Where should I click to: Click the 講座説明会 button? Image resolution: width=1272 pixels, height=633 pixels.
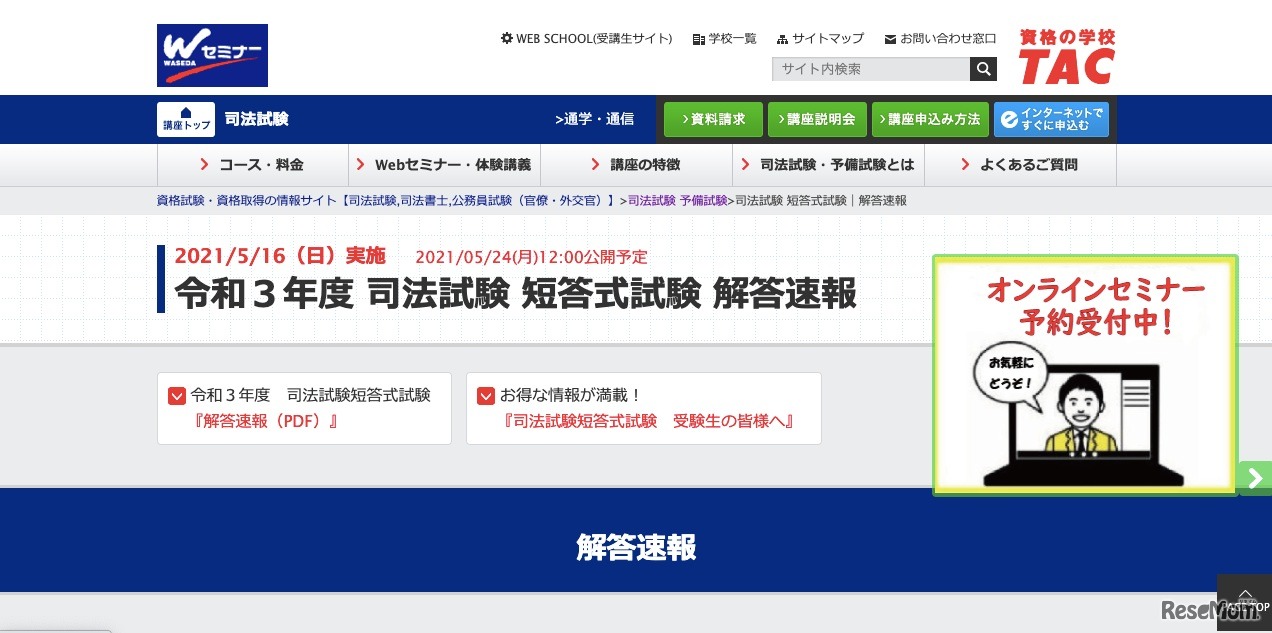[x=816, y=119]
